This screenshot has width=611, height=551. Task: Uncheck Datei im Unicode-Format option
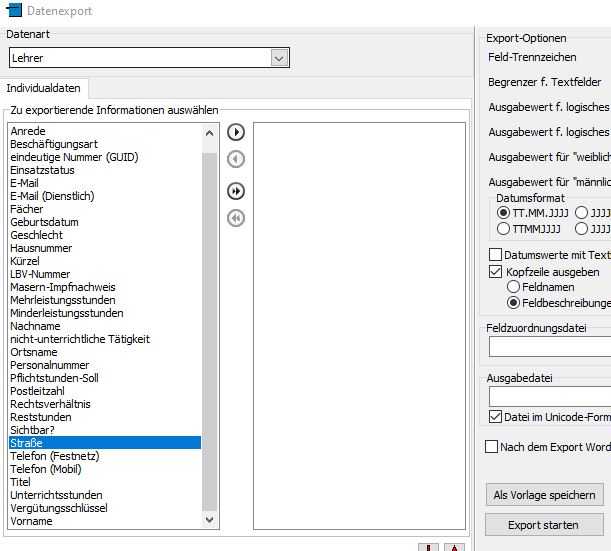click(495, 416)
